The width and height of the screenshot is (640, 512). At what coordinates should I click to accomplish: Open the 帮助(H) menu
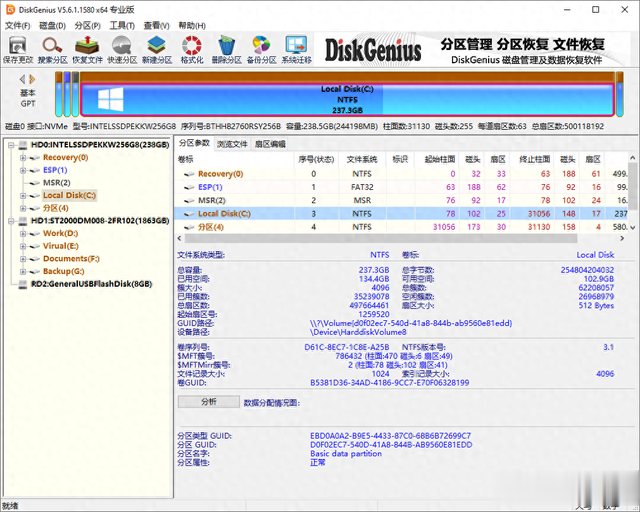tap(192, 26)
